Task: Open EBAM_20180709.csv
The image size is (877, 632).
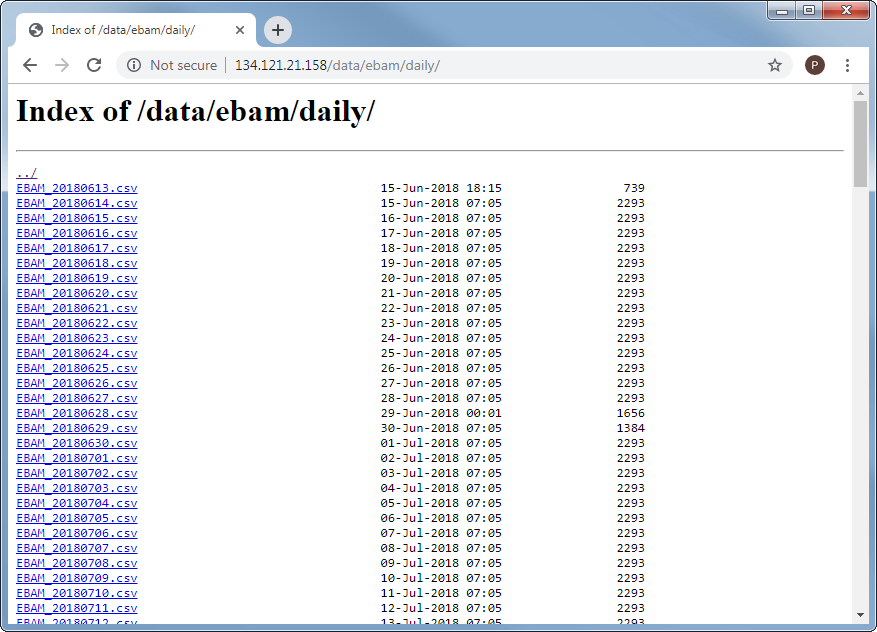Action: pyautogui.click(x=77, y=578)
